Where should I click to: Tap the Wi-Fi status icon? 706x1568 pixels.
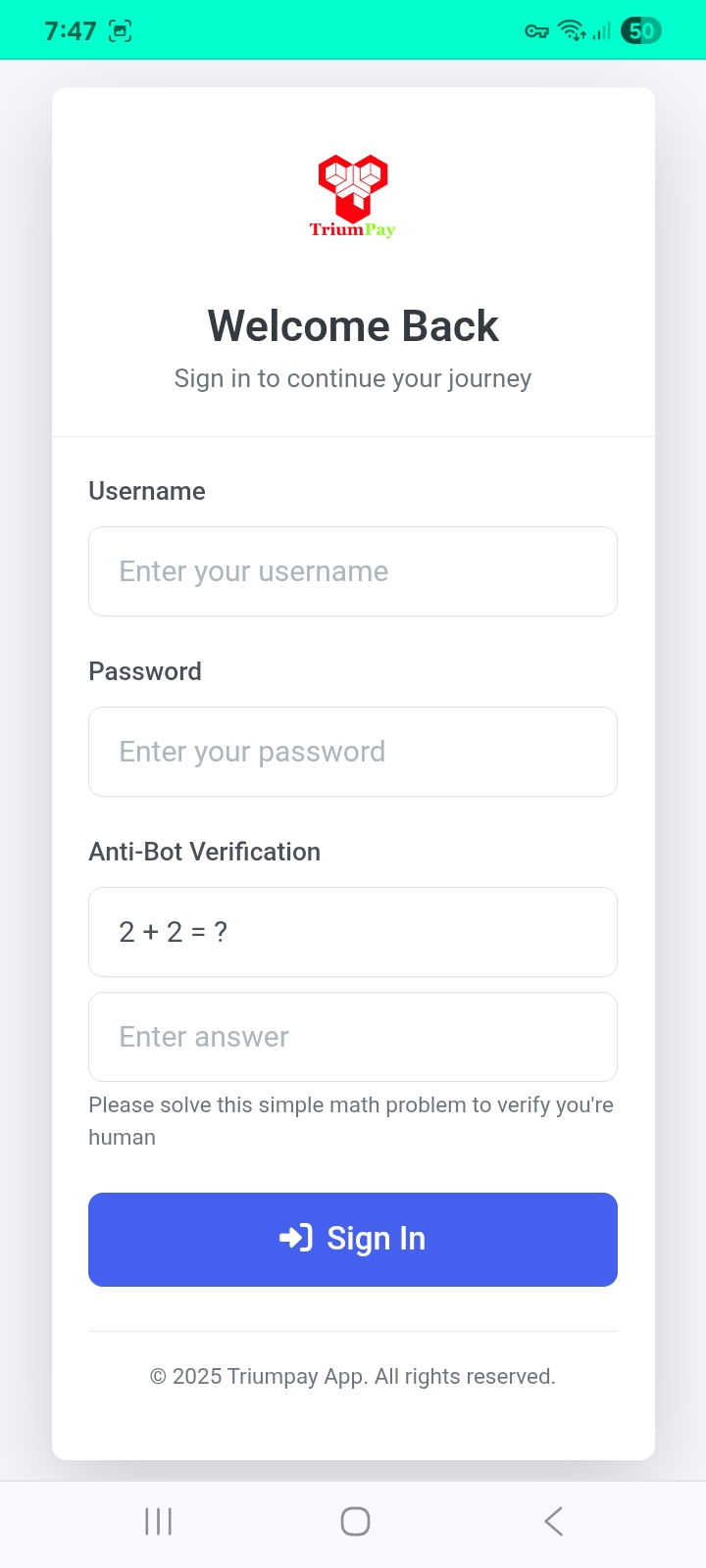[x=571, y=31]
